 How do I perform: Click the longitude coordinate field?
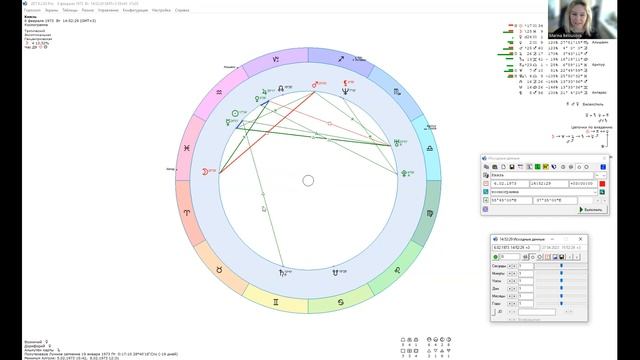(x=555, y=200)
